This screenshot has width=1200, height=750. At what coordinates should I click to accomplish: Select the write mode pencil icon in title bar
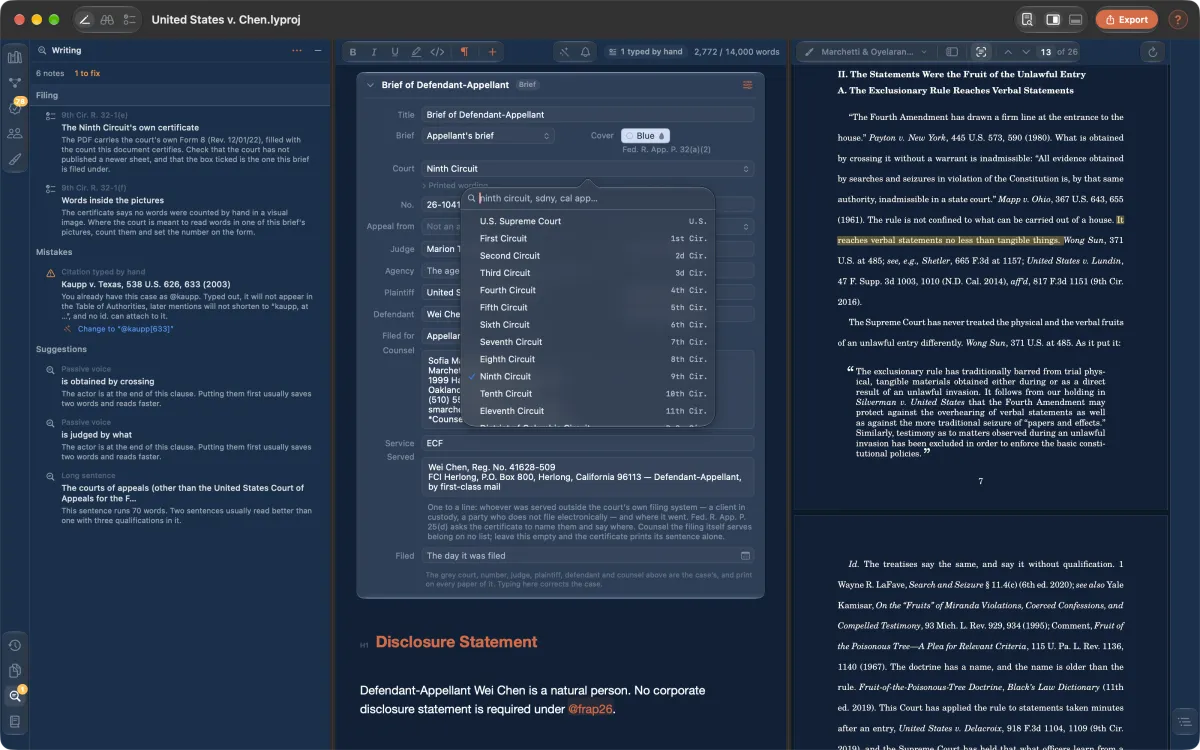point(85,19)
